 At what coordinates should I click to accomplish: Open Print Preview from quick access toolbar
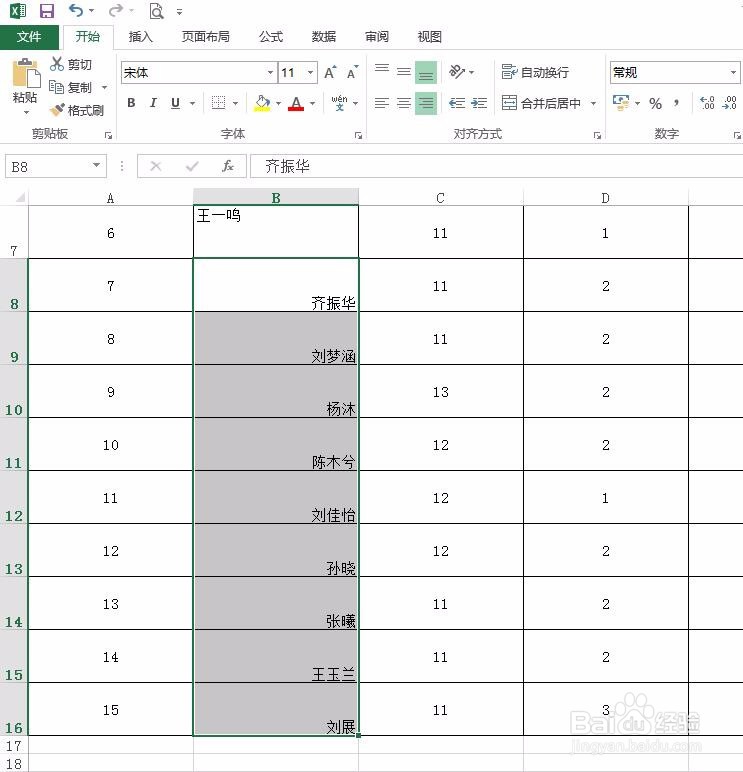point(156,10)
